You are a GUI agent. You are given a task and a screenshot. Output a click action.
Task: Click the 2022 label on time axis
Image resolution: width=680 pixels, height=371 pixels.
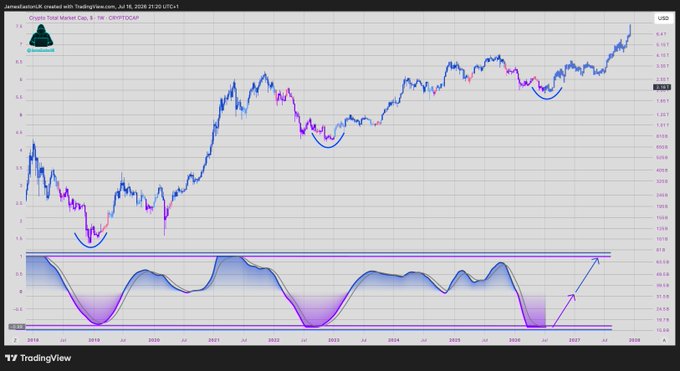tap(274, 340)
